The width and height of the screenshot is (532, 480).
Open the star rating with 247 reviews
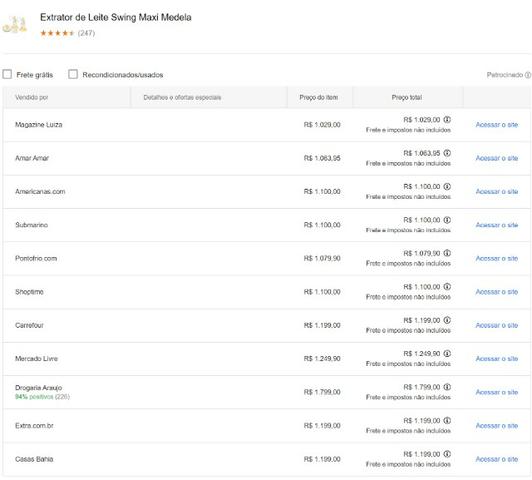[67, 33]
